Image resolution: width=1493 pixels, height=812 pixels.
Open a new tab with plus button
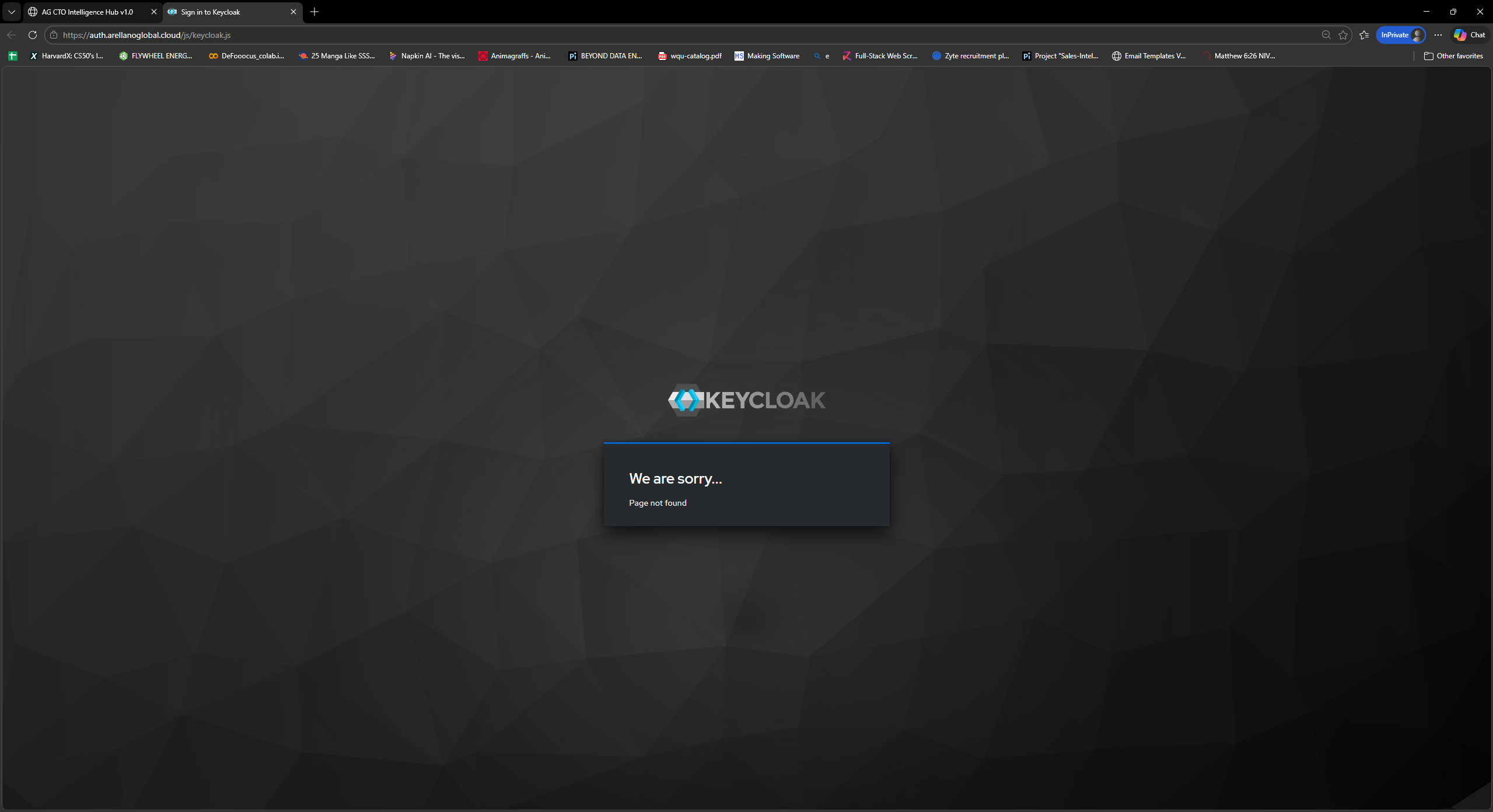pyautogui.click(x=314, y=12)
